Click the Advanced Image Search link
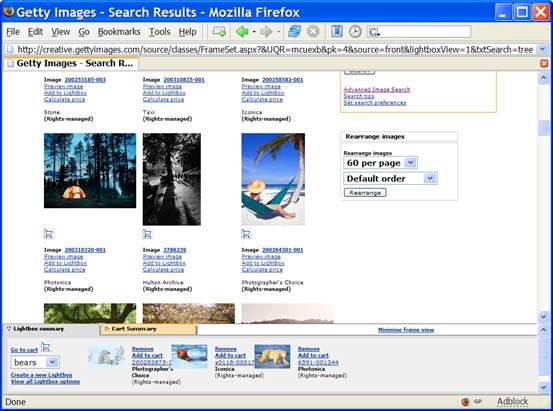Viewport: 553px width, 411px height. [x=377, y=89]
